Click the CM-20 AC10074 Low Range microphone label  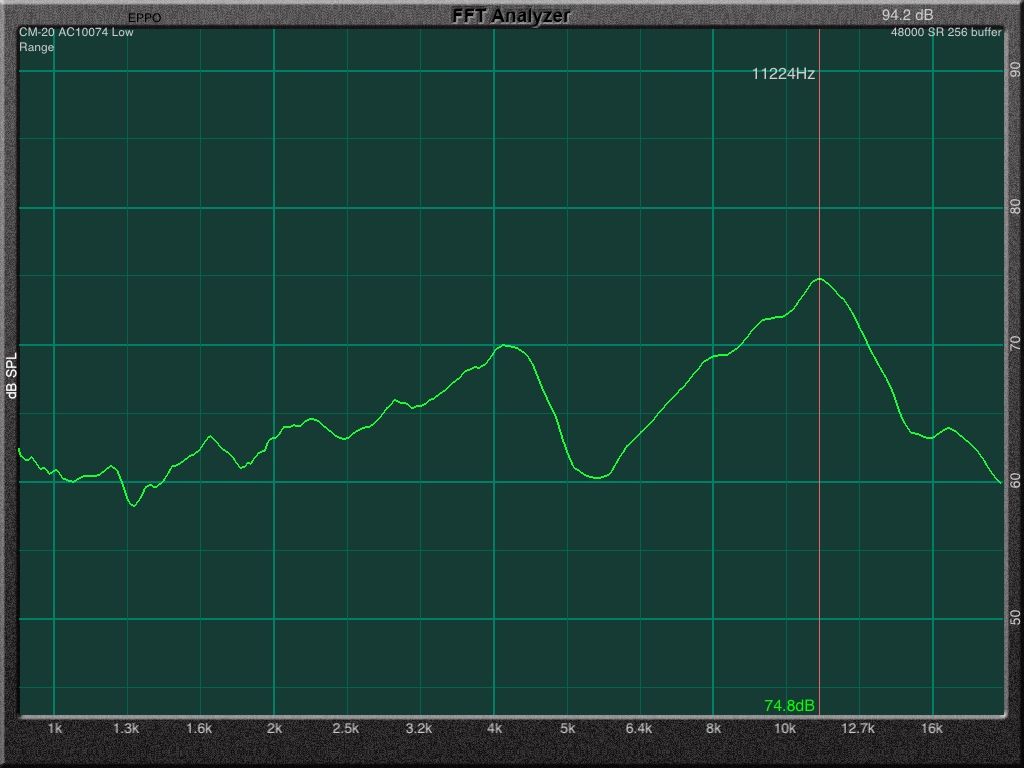(76, 39)
